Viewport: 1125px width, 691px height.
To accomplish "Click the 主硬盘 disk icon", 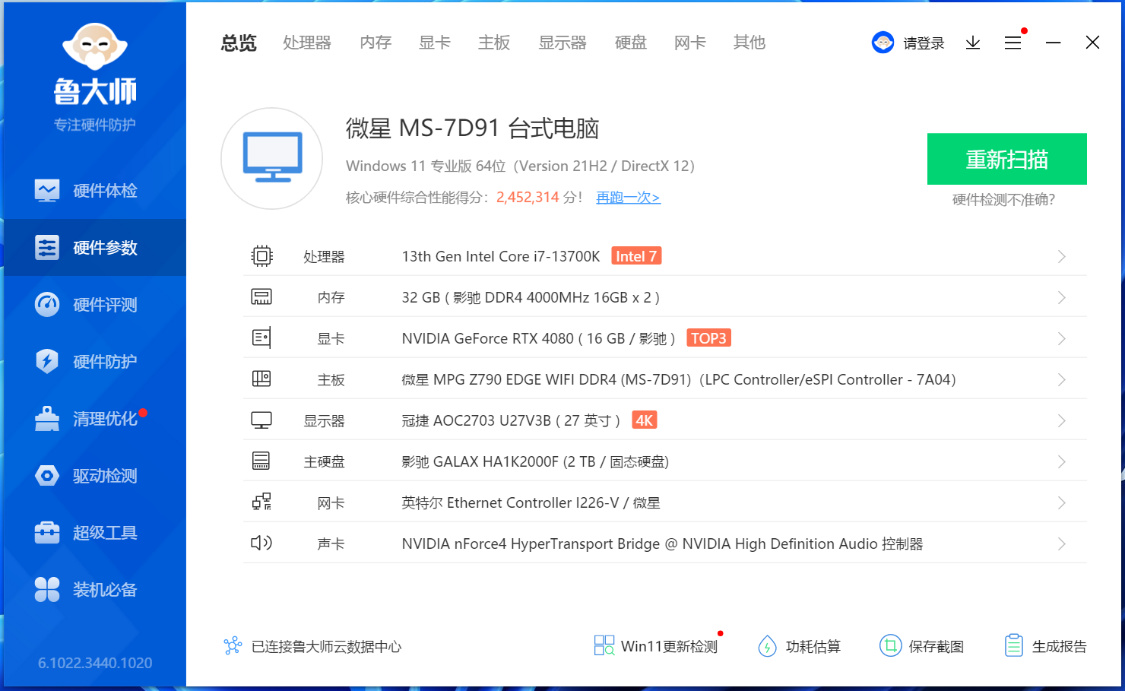I will [x=261, y=461].
